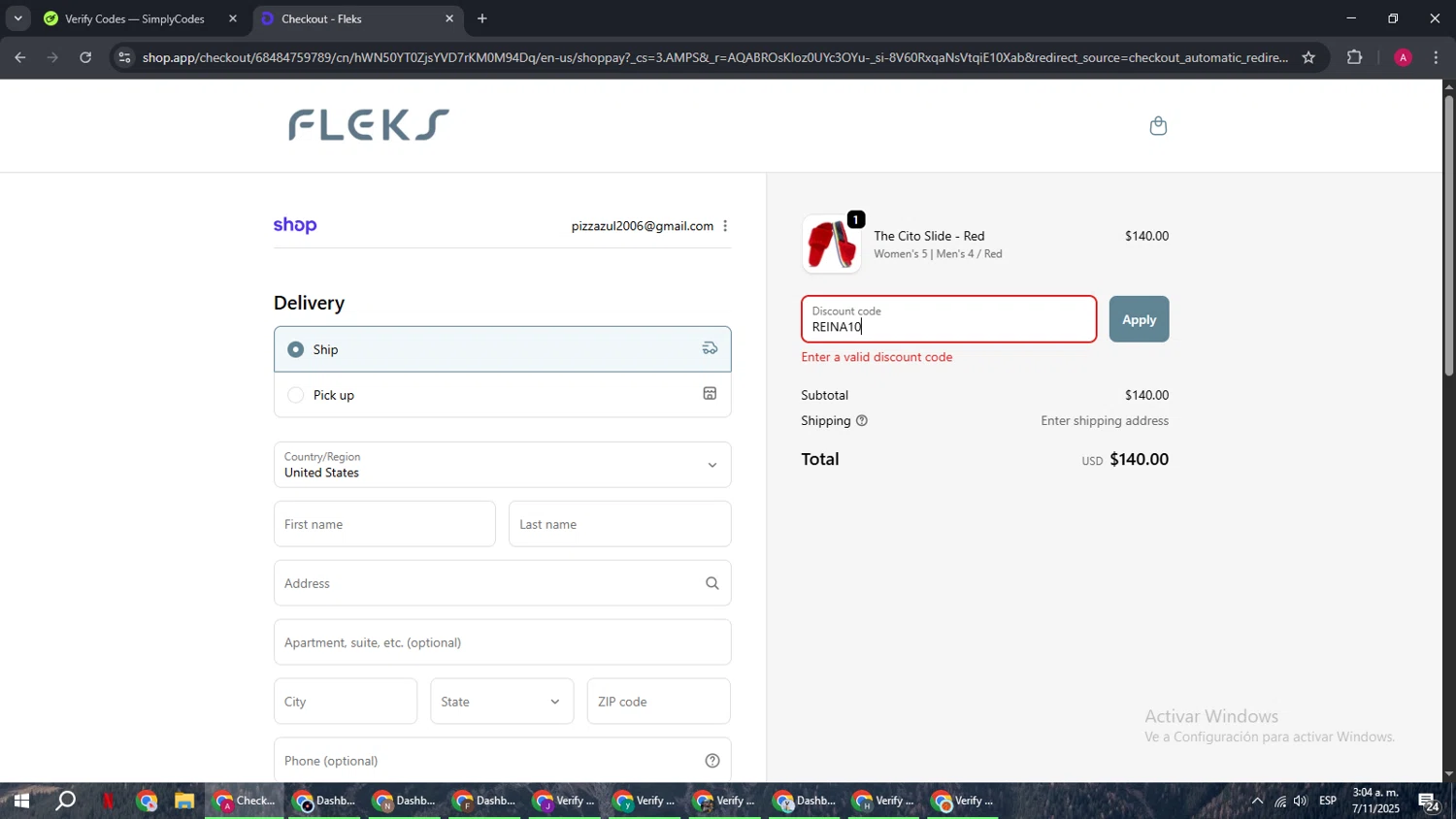Viewport: 1456px width, 819px height.
Task: Click the Address input field
Action: click(x=503, y=583)
